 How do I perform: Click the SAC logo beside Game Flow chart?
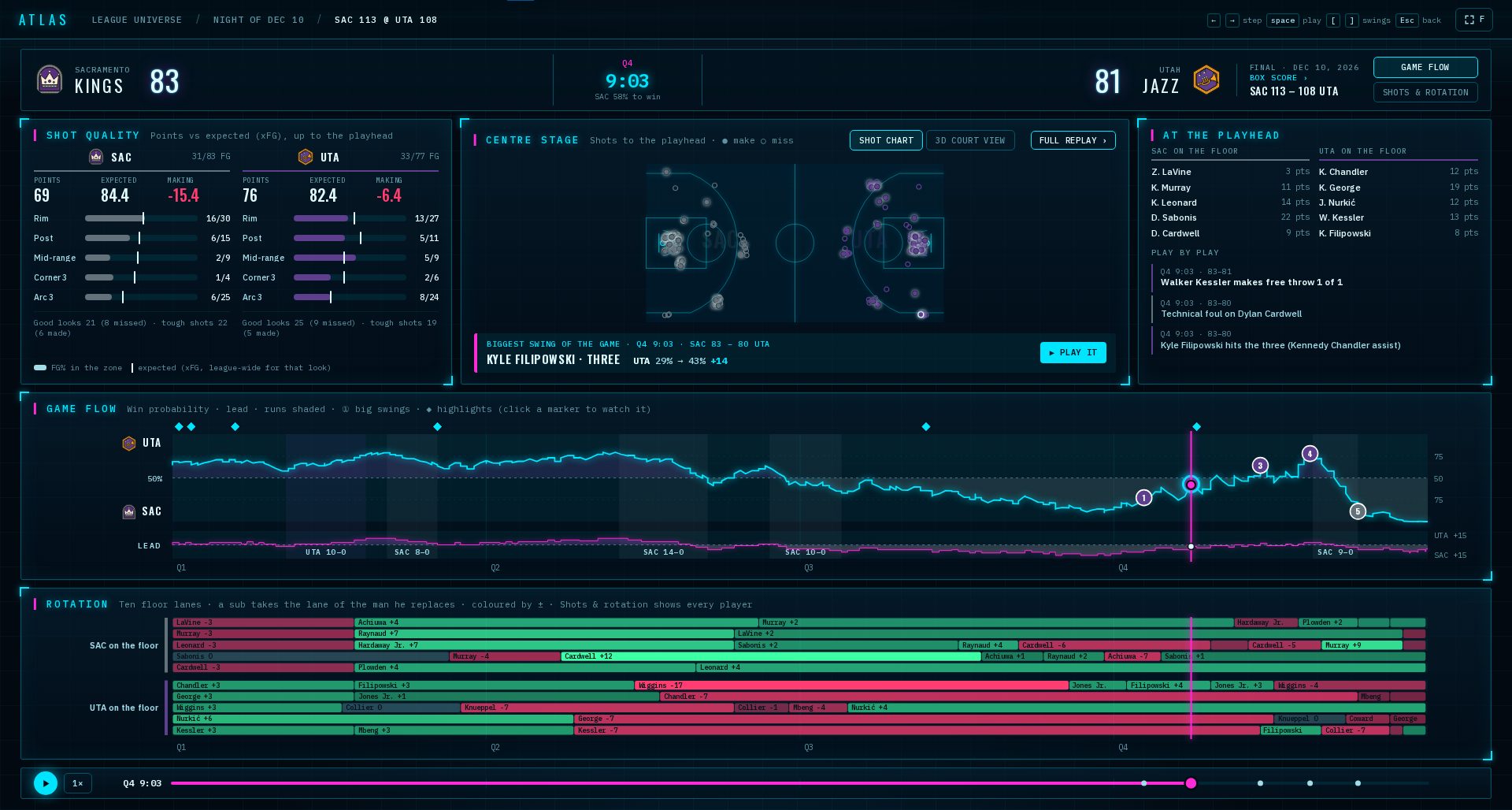[x=129, y=511]
